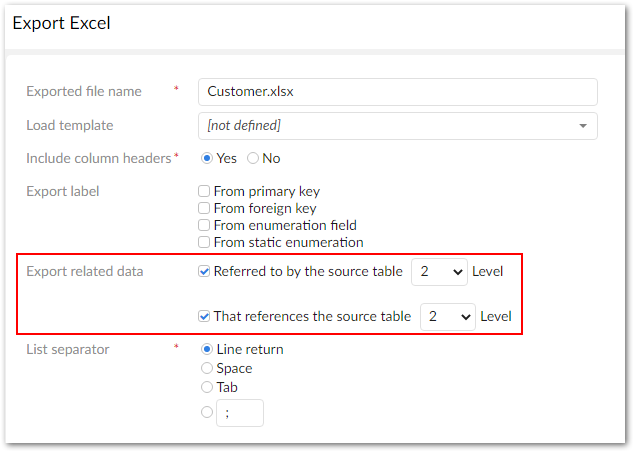
Task: Choose Space as list separator
Action: 208,368
